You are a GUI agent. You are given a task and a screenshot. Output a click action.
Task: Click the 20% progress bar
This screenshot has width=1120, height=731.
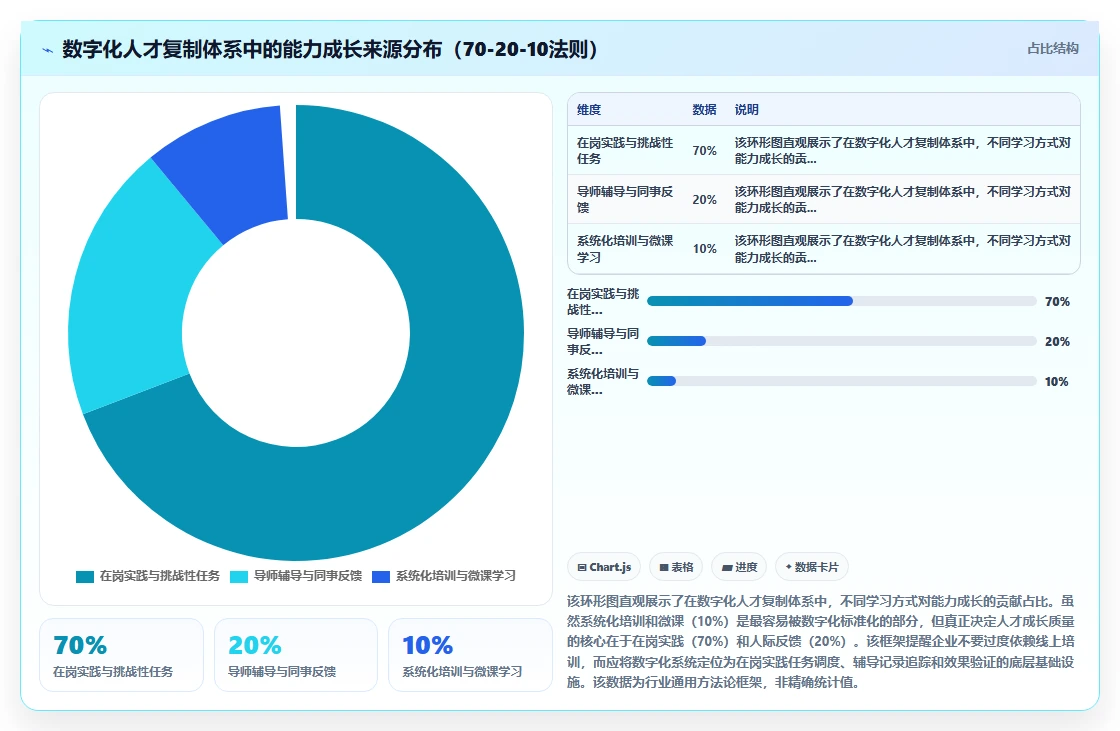(841, 341)
